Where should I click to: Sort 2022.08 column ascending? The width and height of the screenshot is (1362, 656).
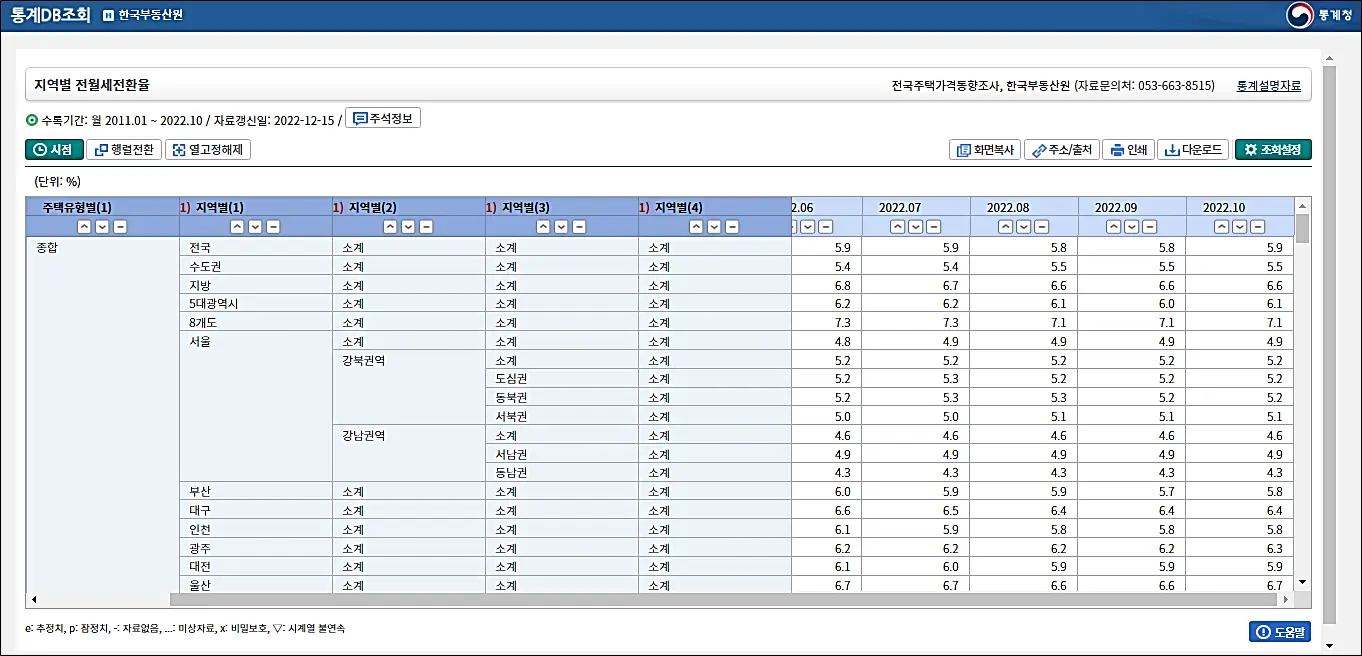coord(1005,227)
